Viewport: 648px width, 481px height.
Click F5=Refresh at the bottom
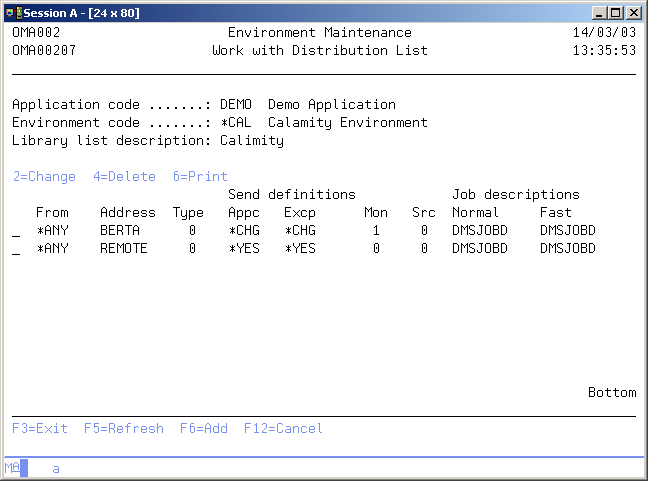[x=123, y=428]
